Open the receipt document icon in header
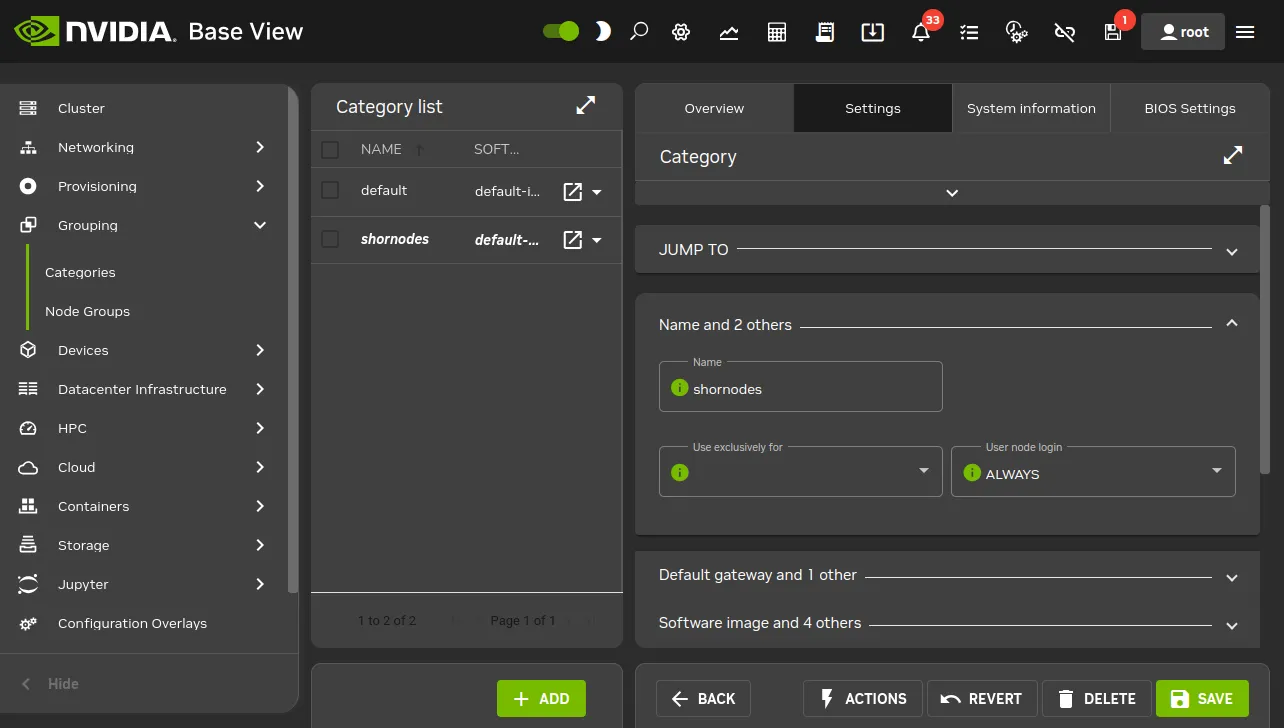The width and height of the screenshot is (1284, 728). coord(825,32)
